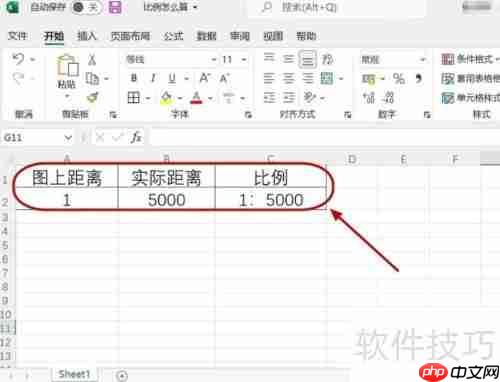Decrease indent
The height and width of the screenshot is (382, 500).
[x=269, y=98]
